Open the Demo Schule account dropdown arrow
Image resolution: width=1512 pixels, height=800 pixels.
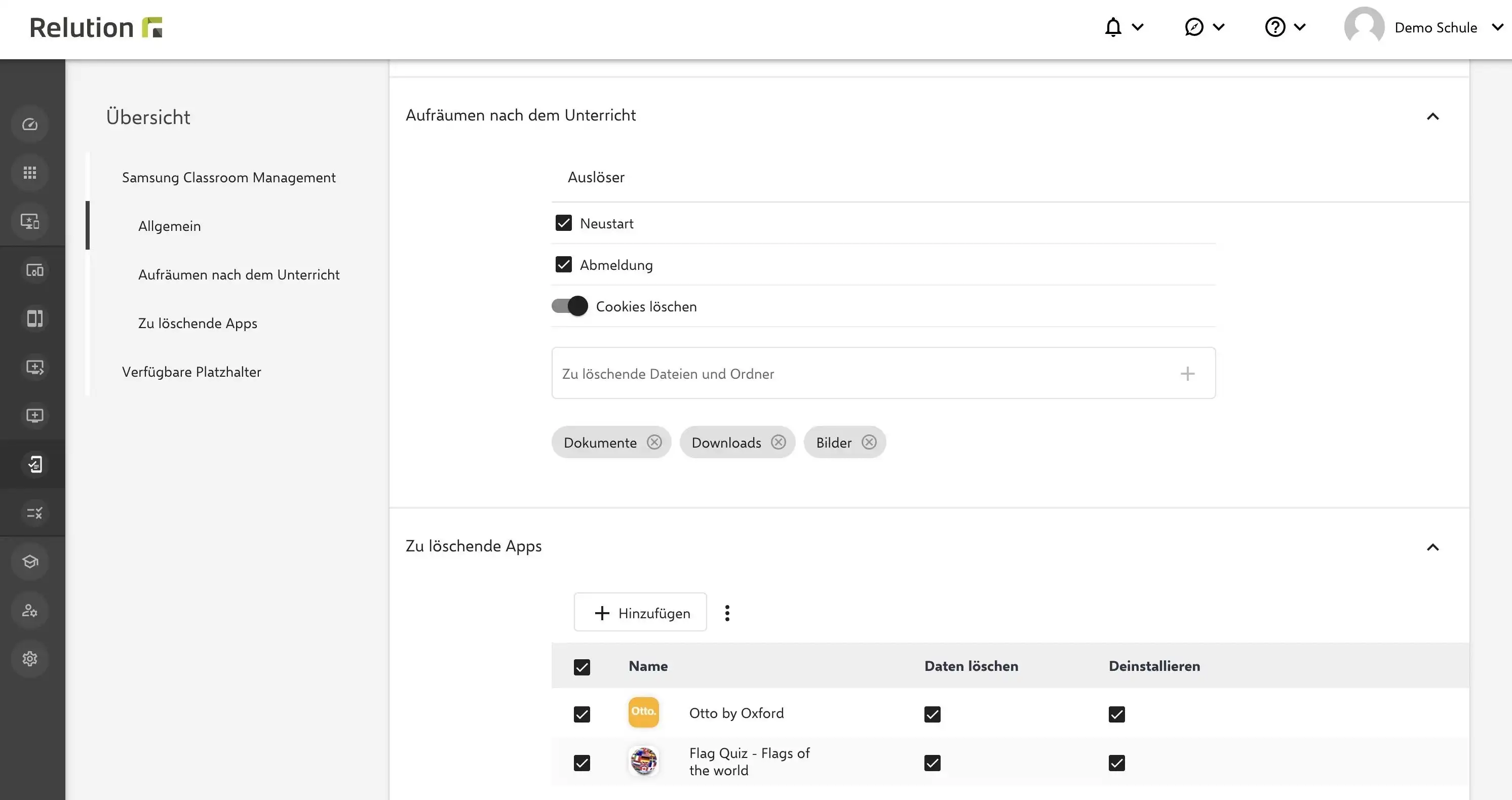[1497, 27]
